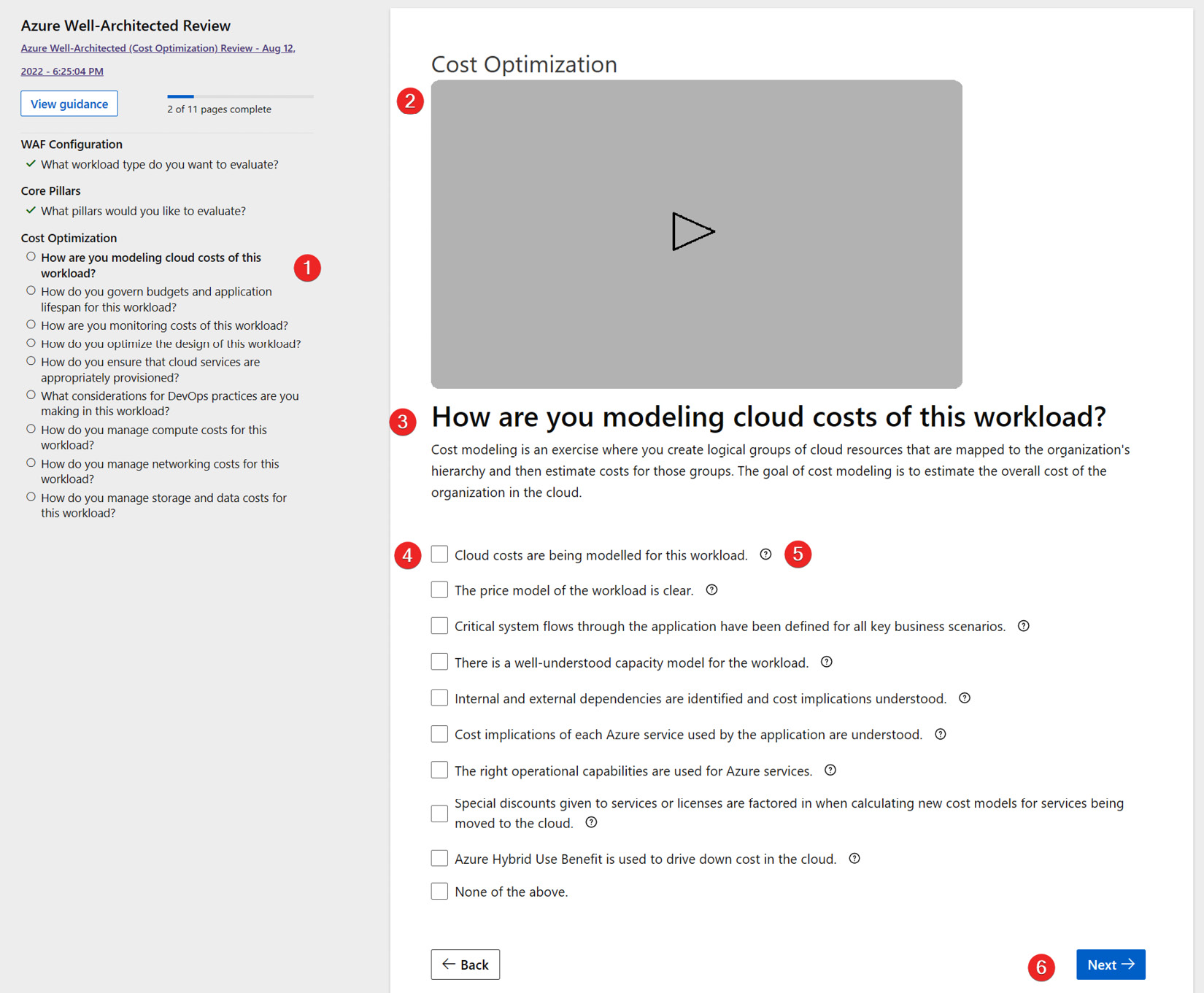The width and height of the screenshot is (1204, 993).
Task: Click the 'Cost Optimization' sidebar section heading
Action: click(x=69, y=238)
